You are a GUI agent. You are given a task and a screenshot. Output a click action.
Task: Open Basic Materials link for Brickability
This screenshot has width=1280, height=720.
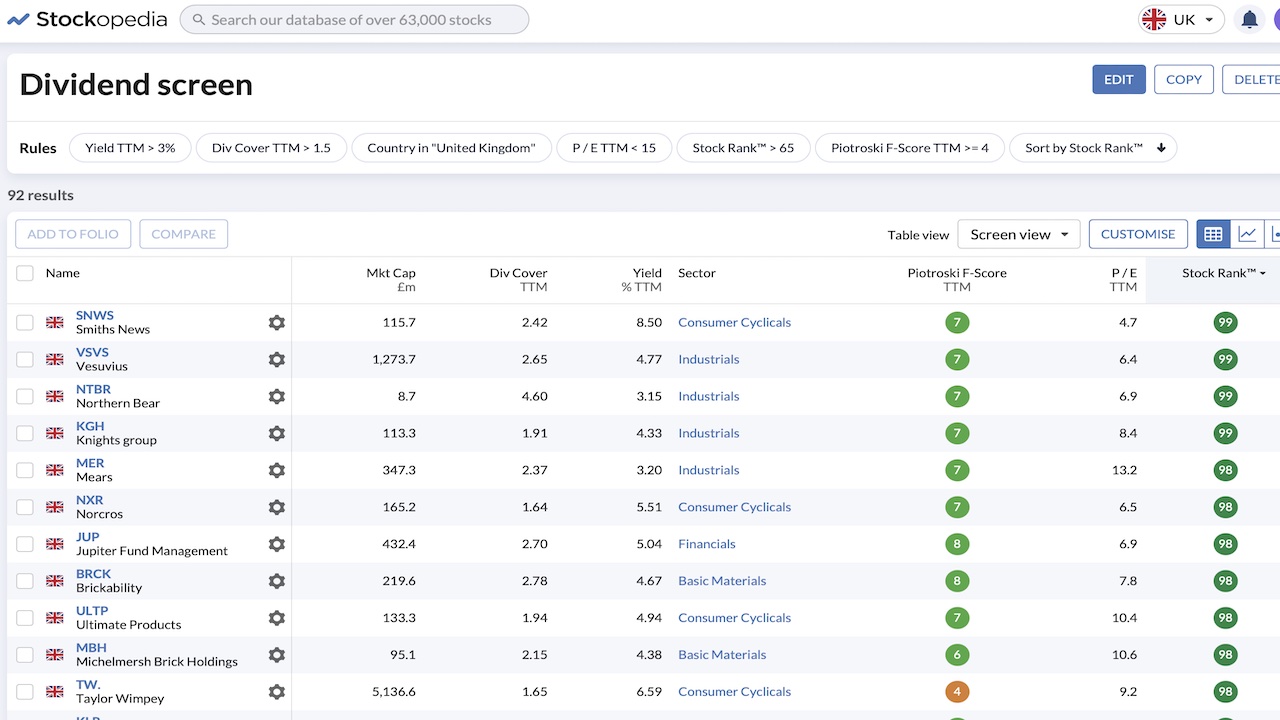pyautogui.click(x=722, y=581)
